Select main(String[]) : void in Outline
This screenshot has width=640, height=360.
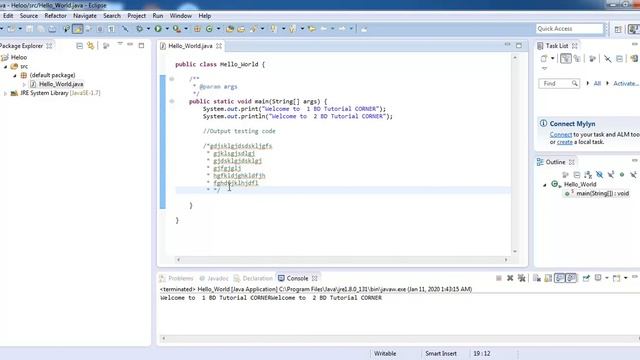coord(602,193)
